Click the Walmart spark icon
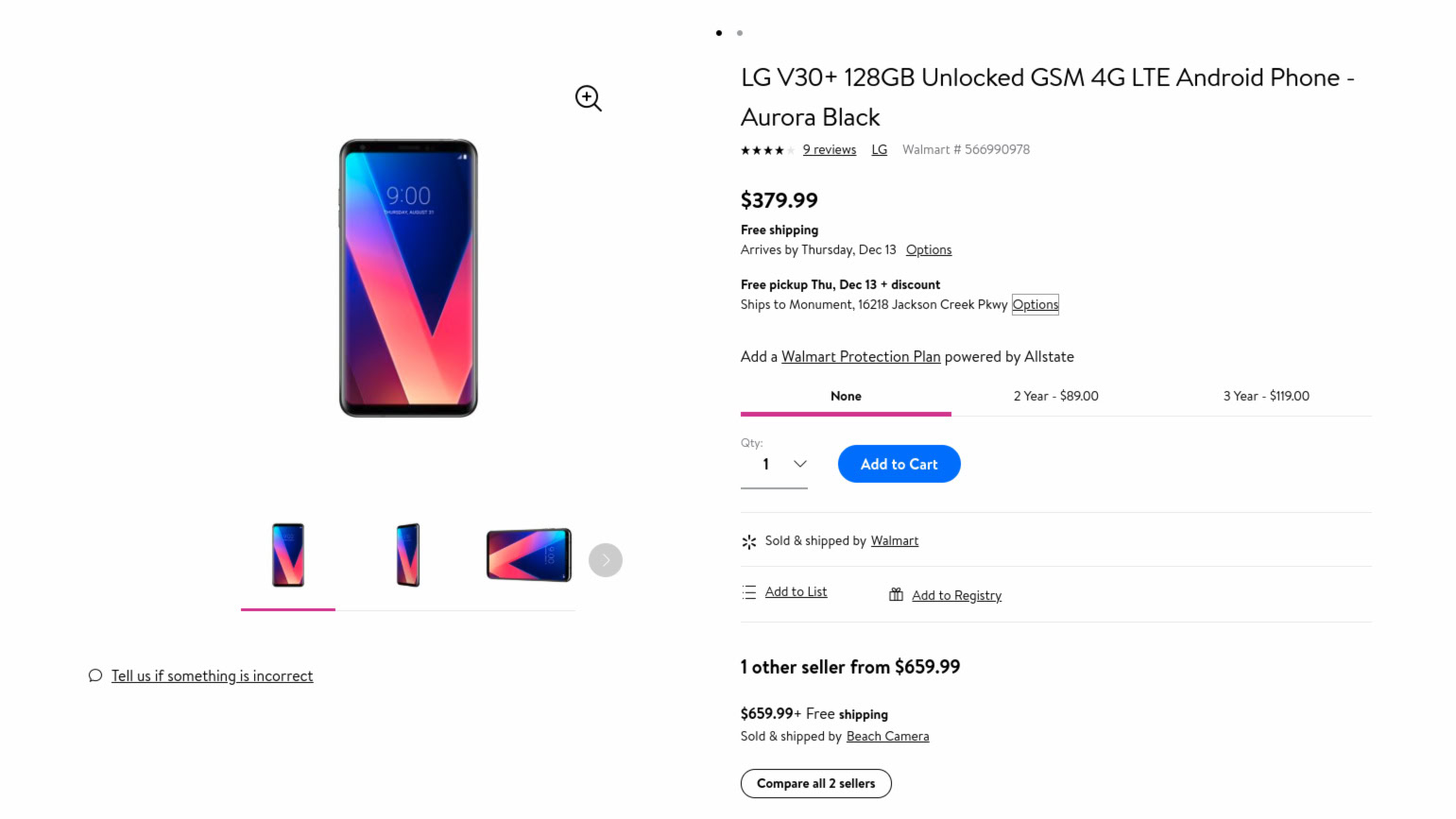The image size is (1456, 819). (x=749, y=541)
